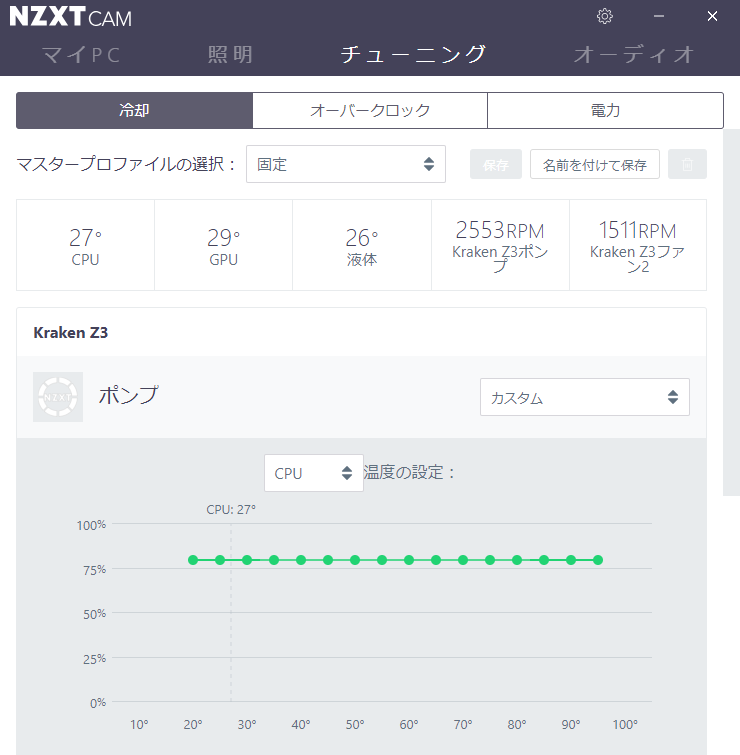This screenshot has width=740, height=755.
Task: Minimize the NZXT CAM window
Action: tap(659, 16)
